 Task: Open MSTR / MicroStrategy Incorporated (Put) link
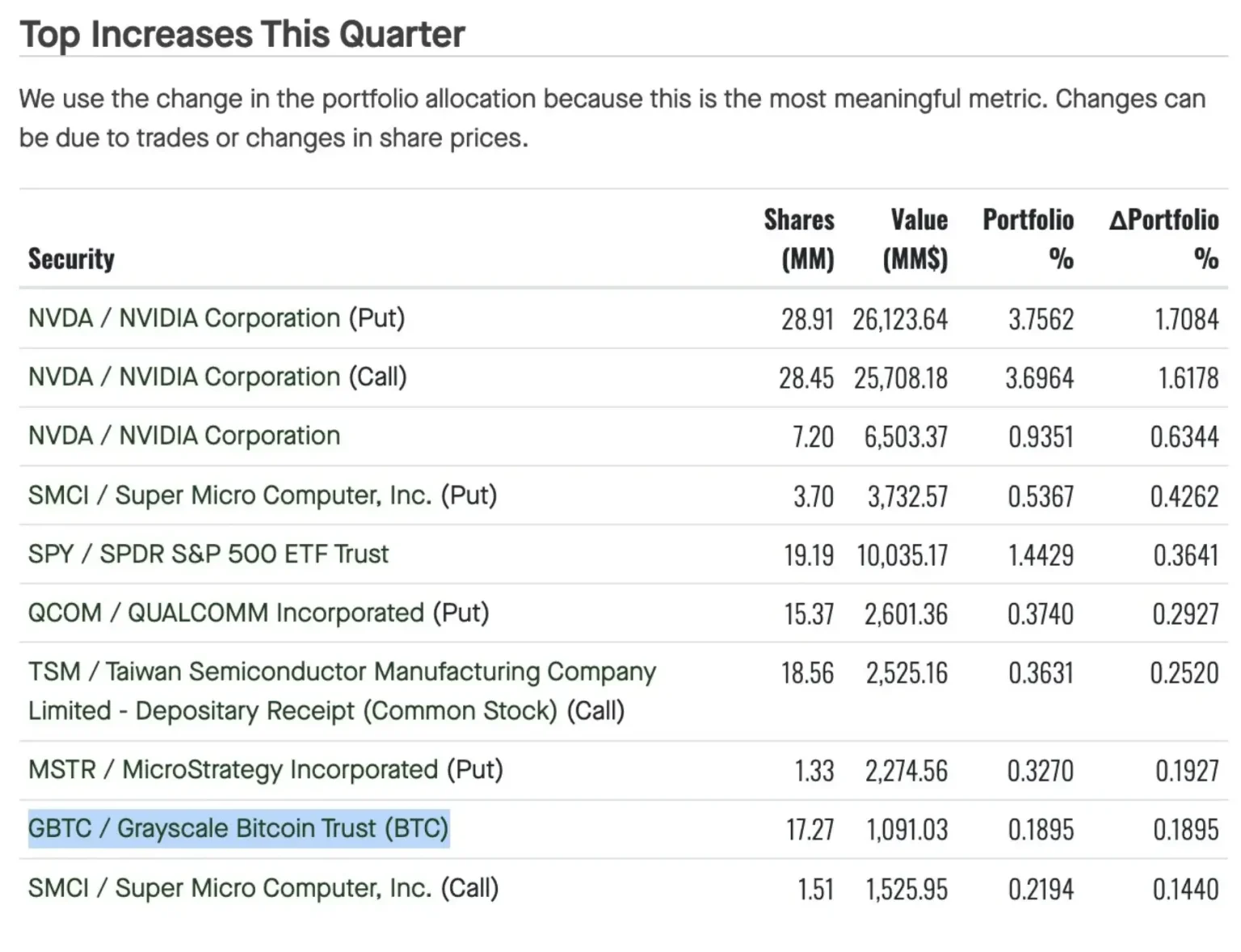point(266,770)
